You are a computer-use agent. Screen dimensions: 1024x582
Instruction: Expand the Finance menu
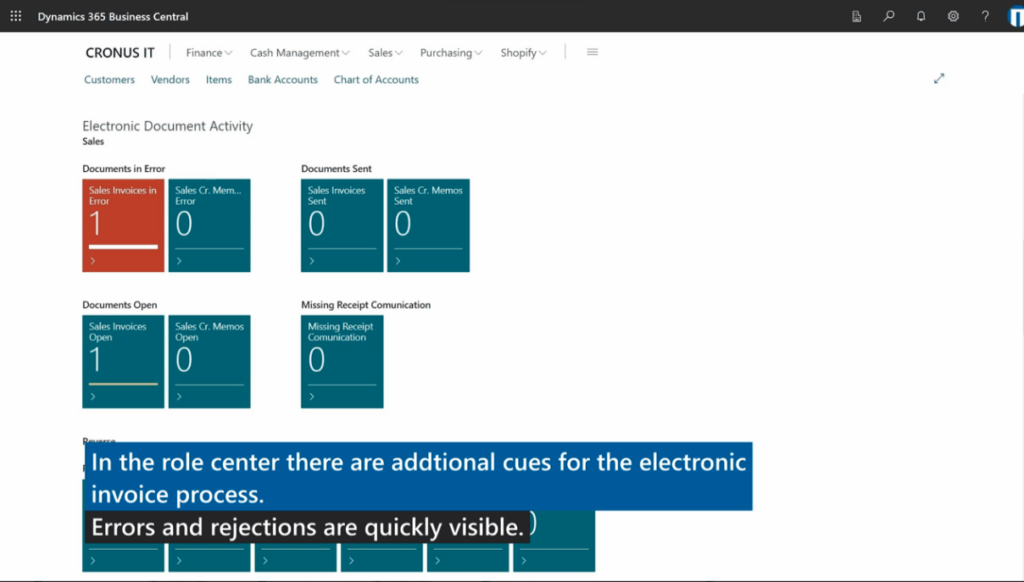(208, 53)
